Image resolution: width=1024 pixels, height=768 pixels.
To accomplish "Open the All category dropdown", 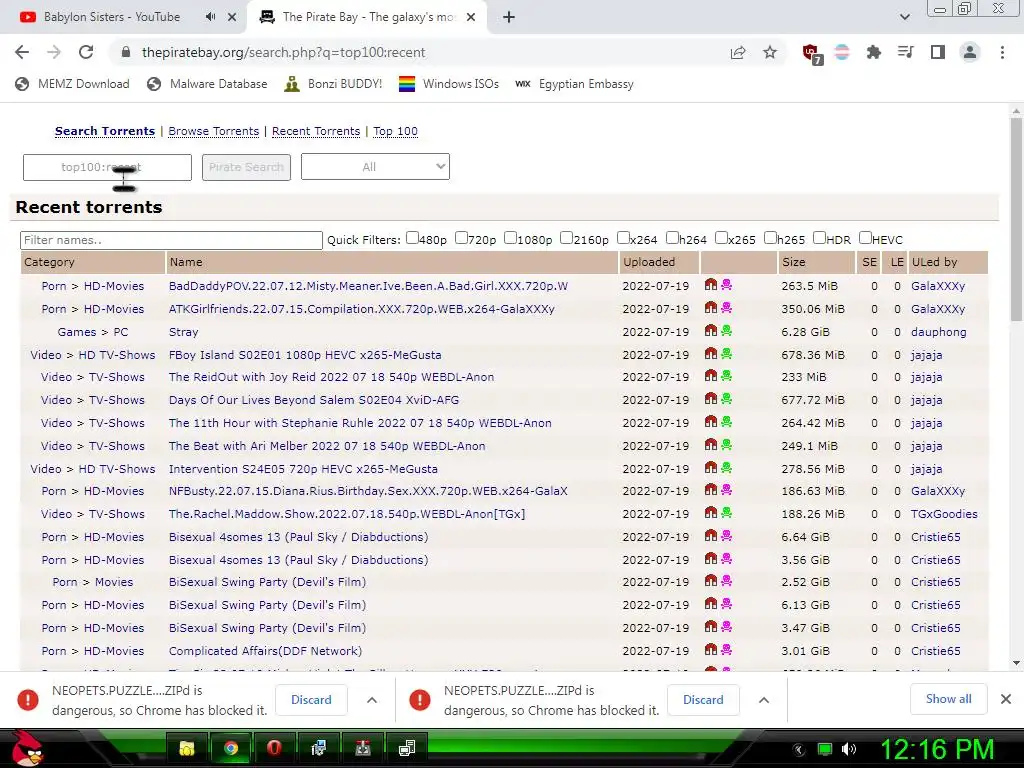I will tap(375, 167).
